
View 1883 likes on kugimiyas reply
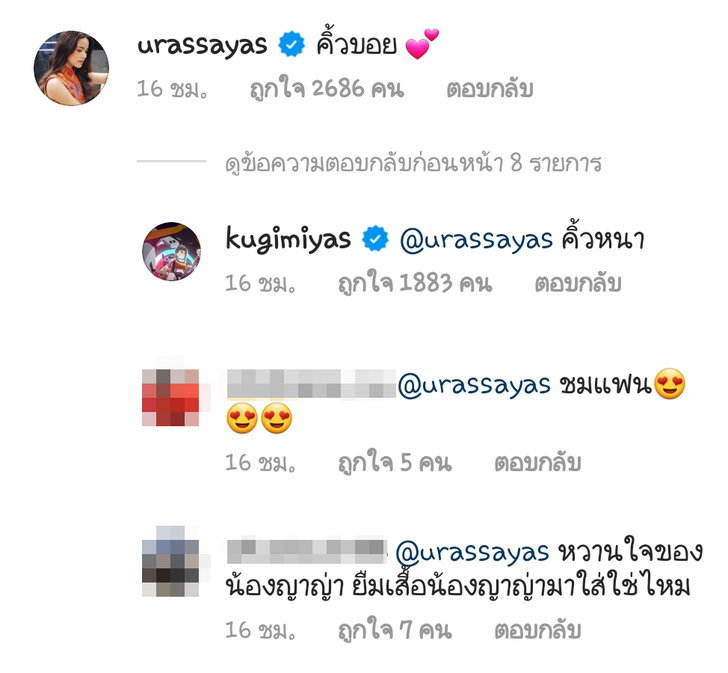415,283
